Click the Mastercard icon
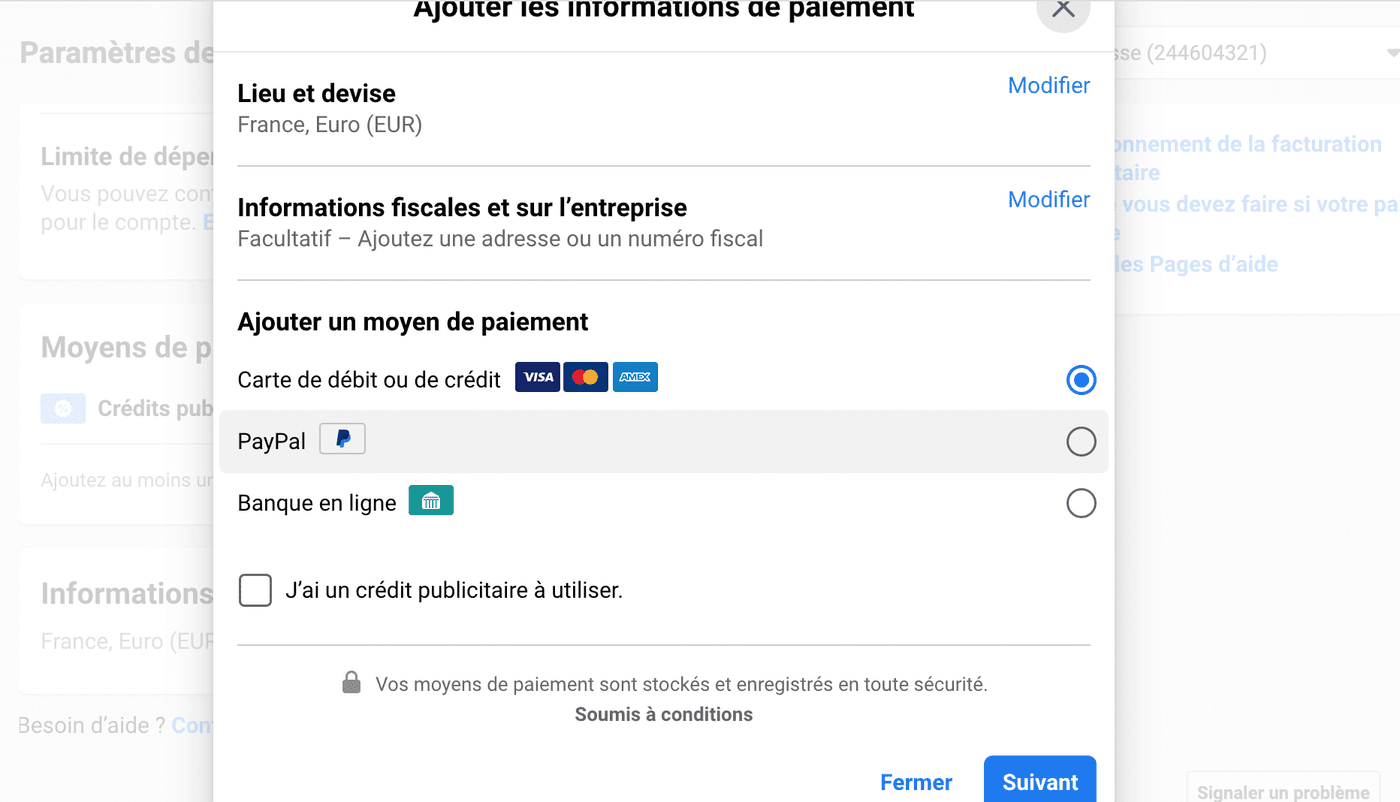 (586, 377)
